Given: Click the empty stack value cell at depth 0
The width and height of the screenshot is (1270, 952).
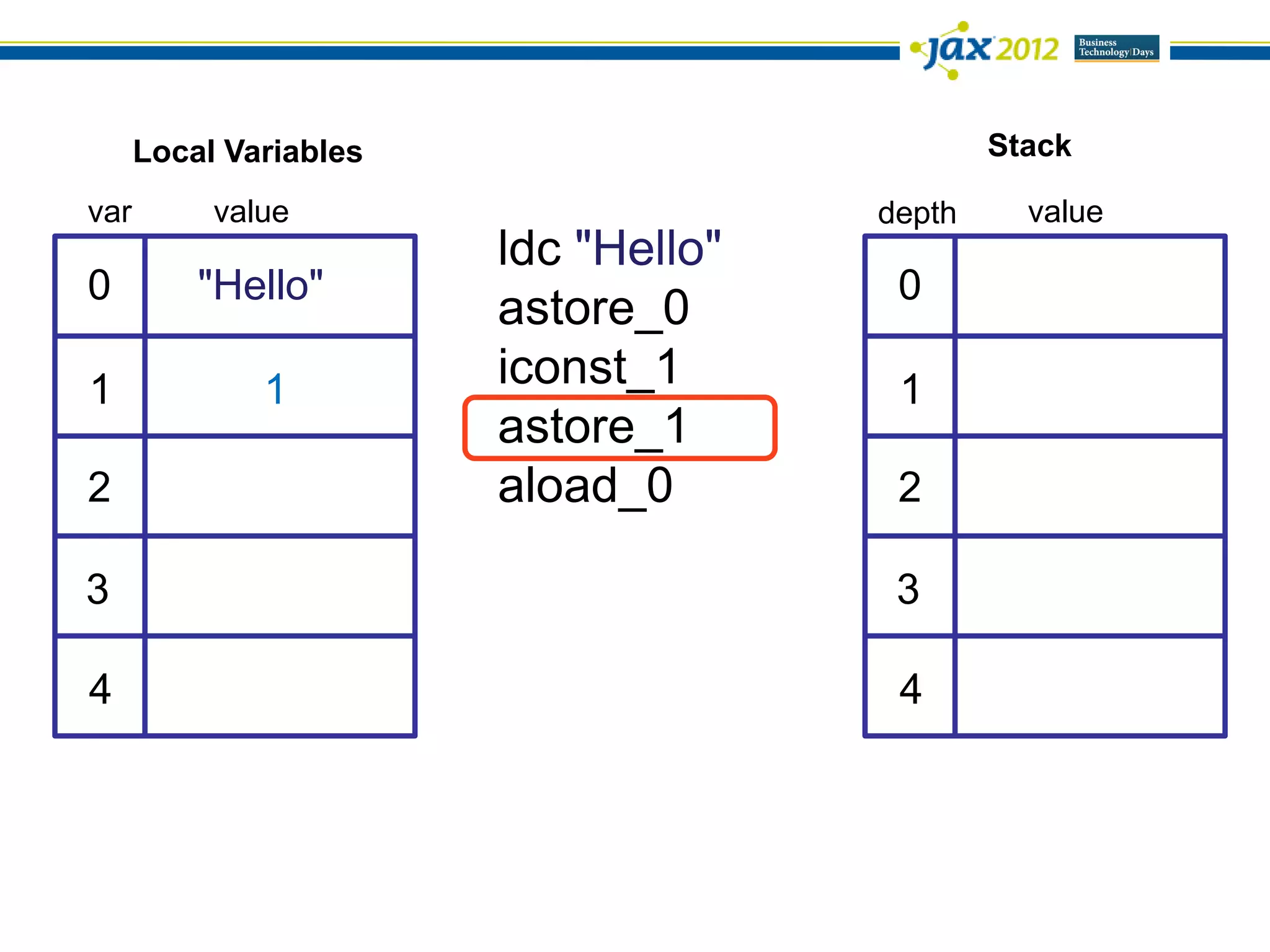Looking at the screenshot, I should point(1090,286).
